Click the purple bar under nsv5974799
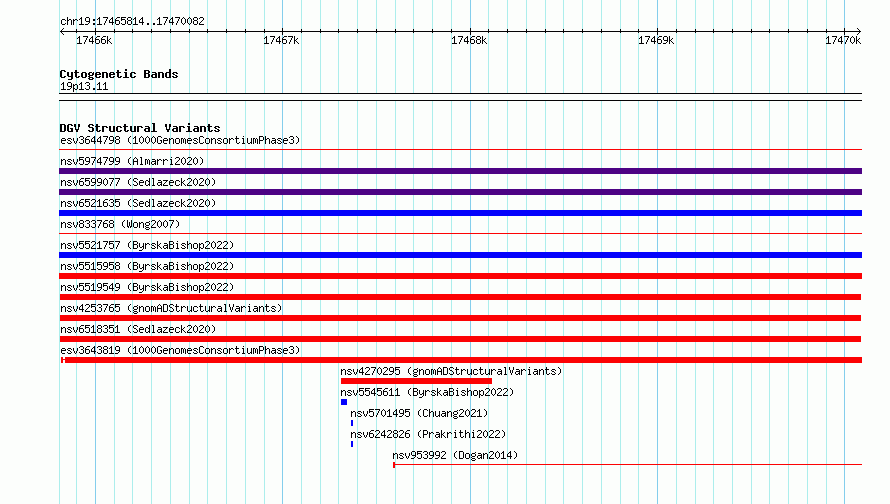The width and height of the screenshot is (890, 504). 460,171
